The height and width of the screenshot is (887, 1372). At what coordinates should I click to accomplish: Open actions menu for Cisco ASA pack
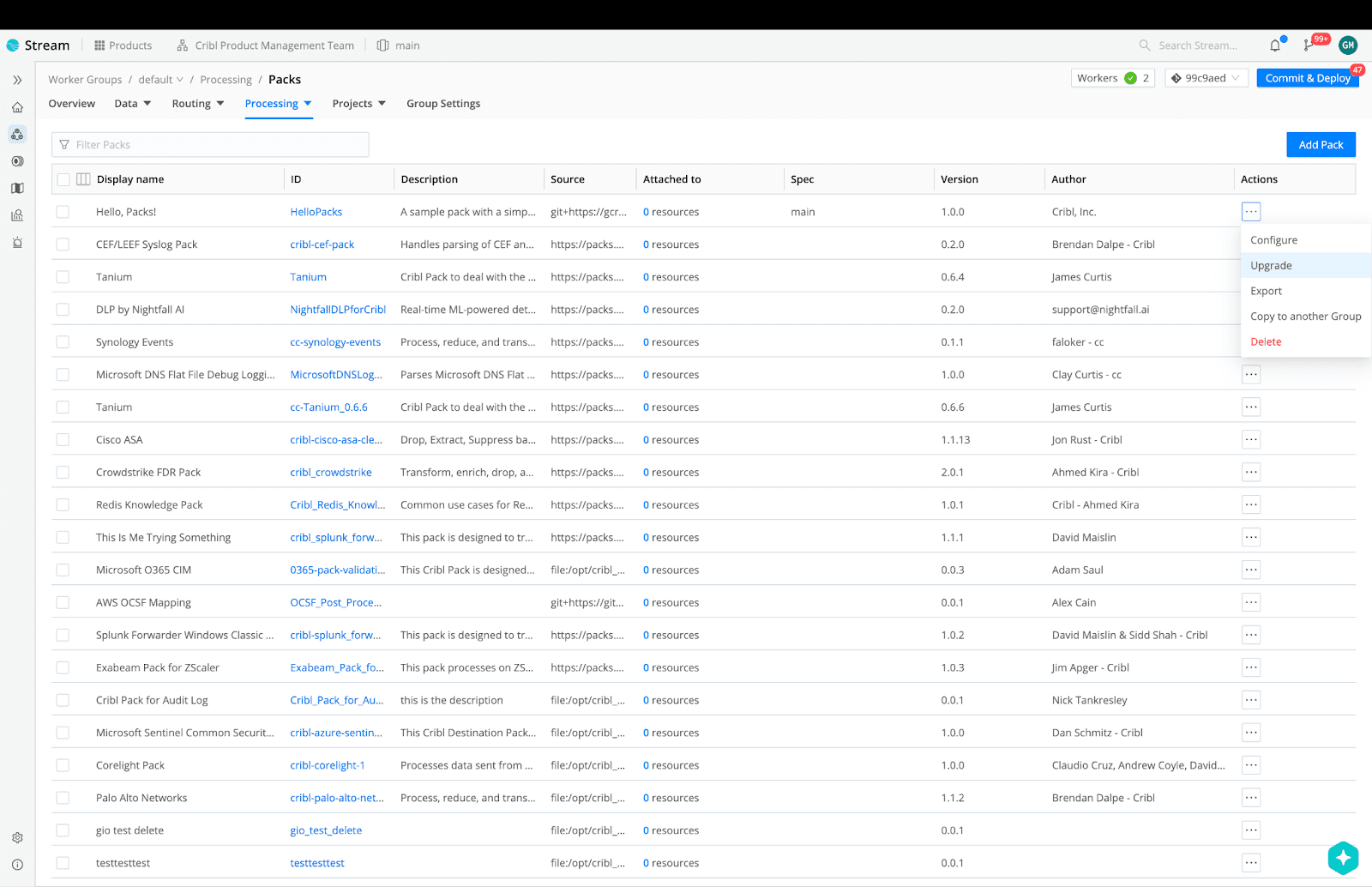[x=1251, y=440]
